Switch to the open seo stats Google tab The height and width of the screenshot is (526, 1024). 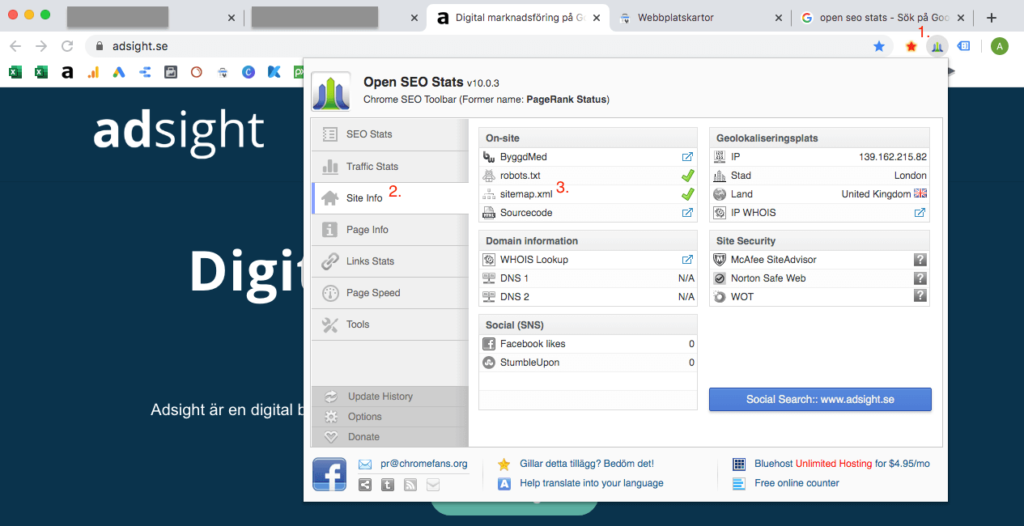[x=885, y=18]
